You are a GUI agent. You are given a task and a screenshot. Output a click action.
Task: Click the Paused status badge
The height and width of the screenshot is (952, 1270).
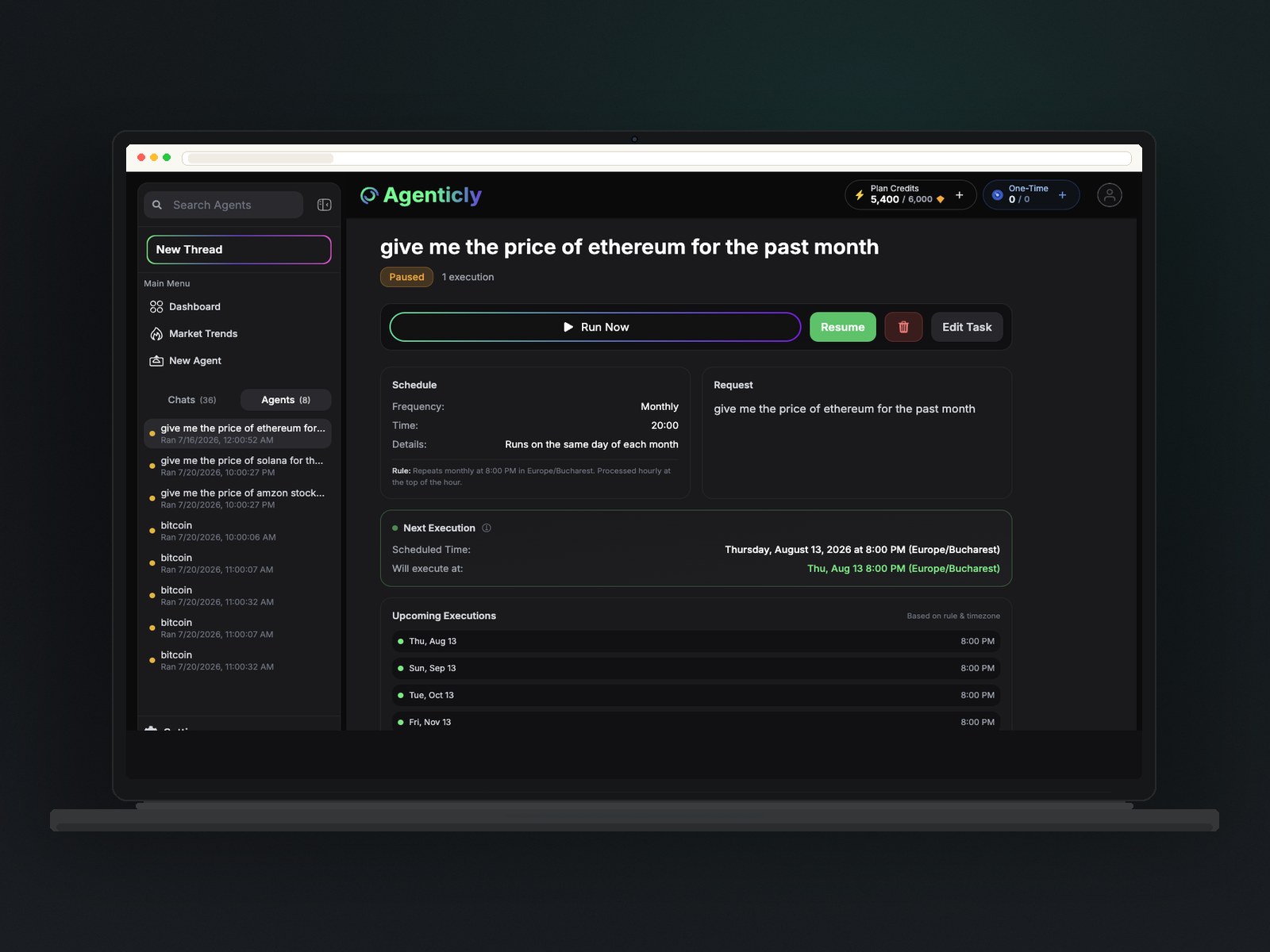(406, 277)
